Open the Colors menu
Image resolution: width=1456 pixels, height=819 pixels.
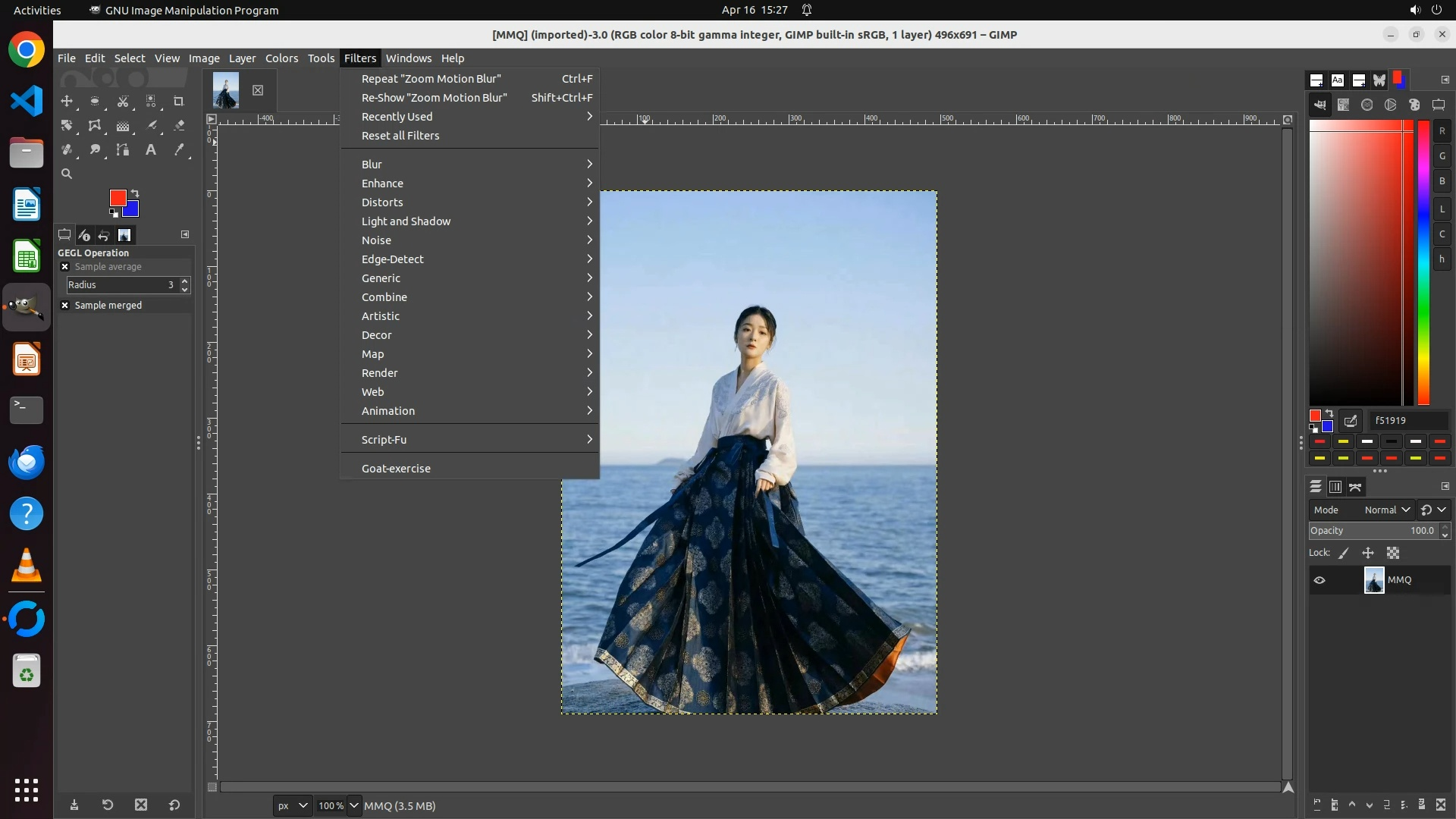281,58
